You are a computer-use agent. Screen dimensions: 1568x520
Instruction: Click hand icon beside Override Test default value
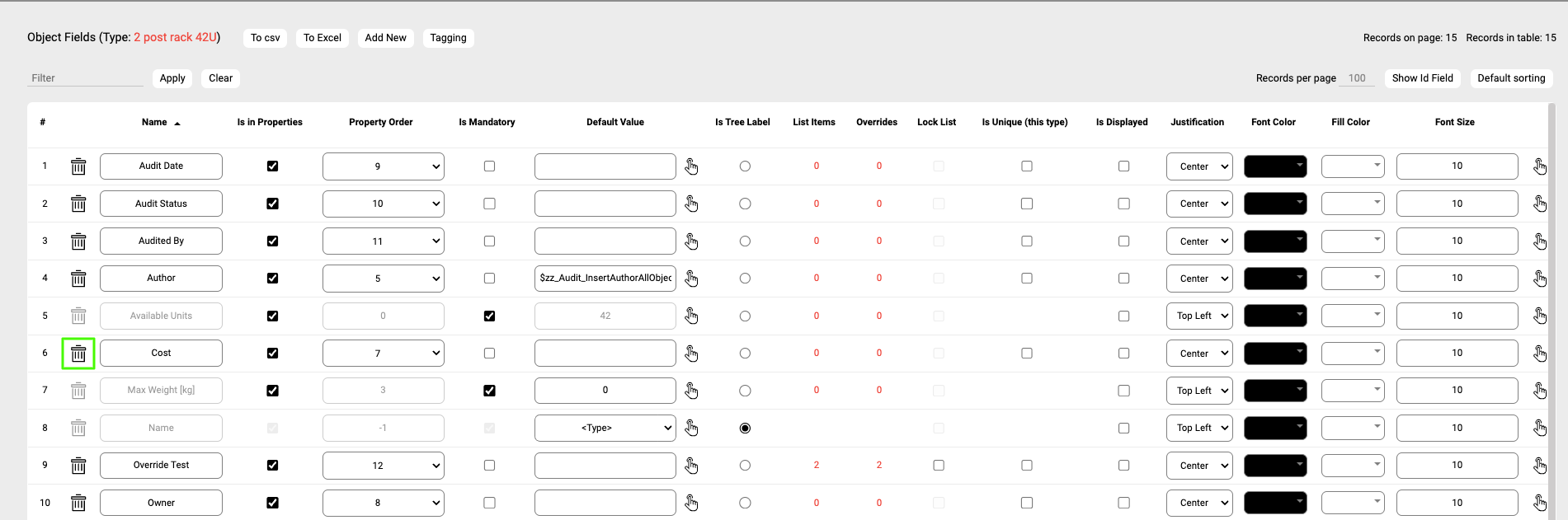point(691,466)
